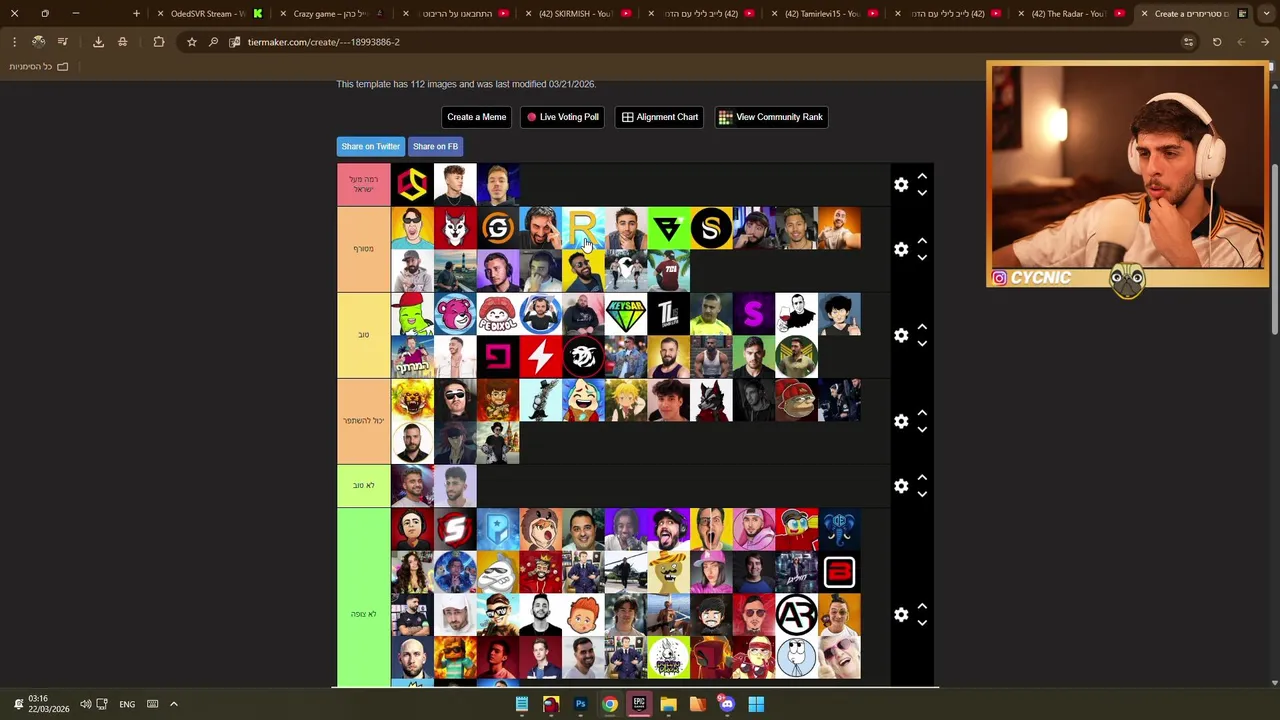Switch to the OdedSVR Stream tab
The image size is (1280, 720).
pos(207,14)
